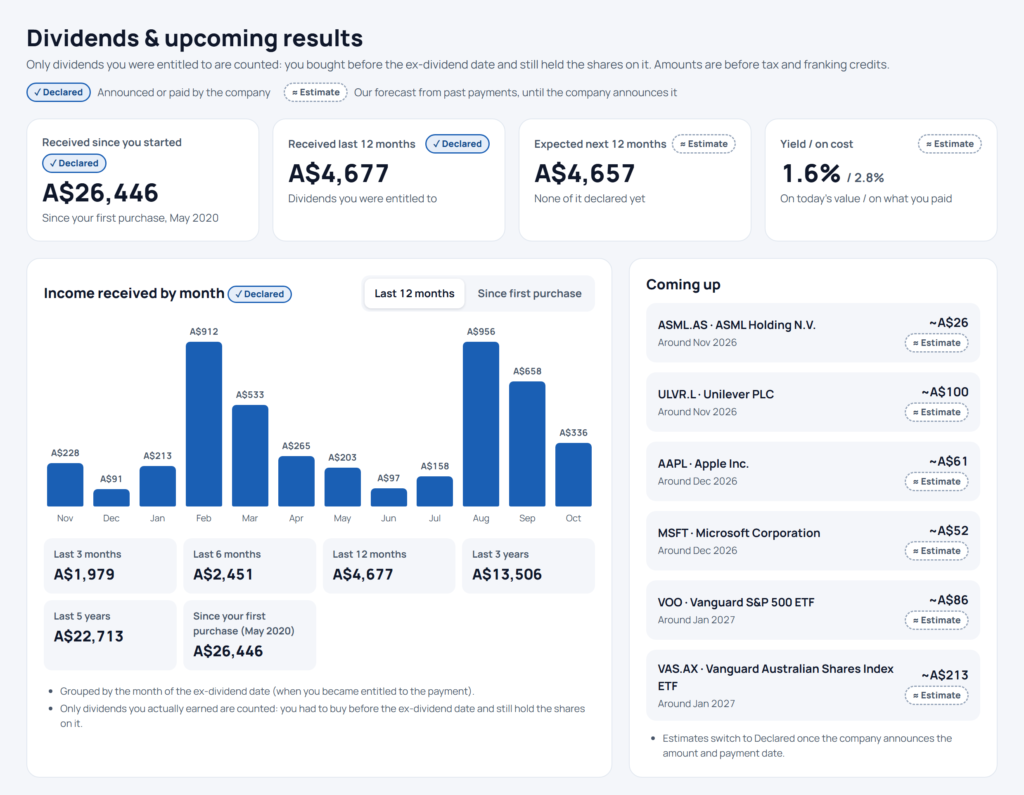Click the Estimate badge in Yield / on cost card
This screenshot has height=795, width=1024.
tap(950, 144)
